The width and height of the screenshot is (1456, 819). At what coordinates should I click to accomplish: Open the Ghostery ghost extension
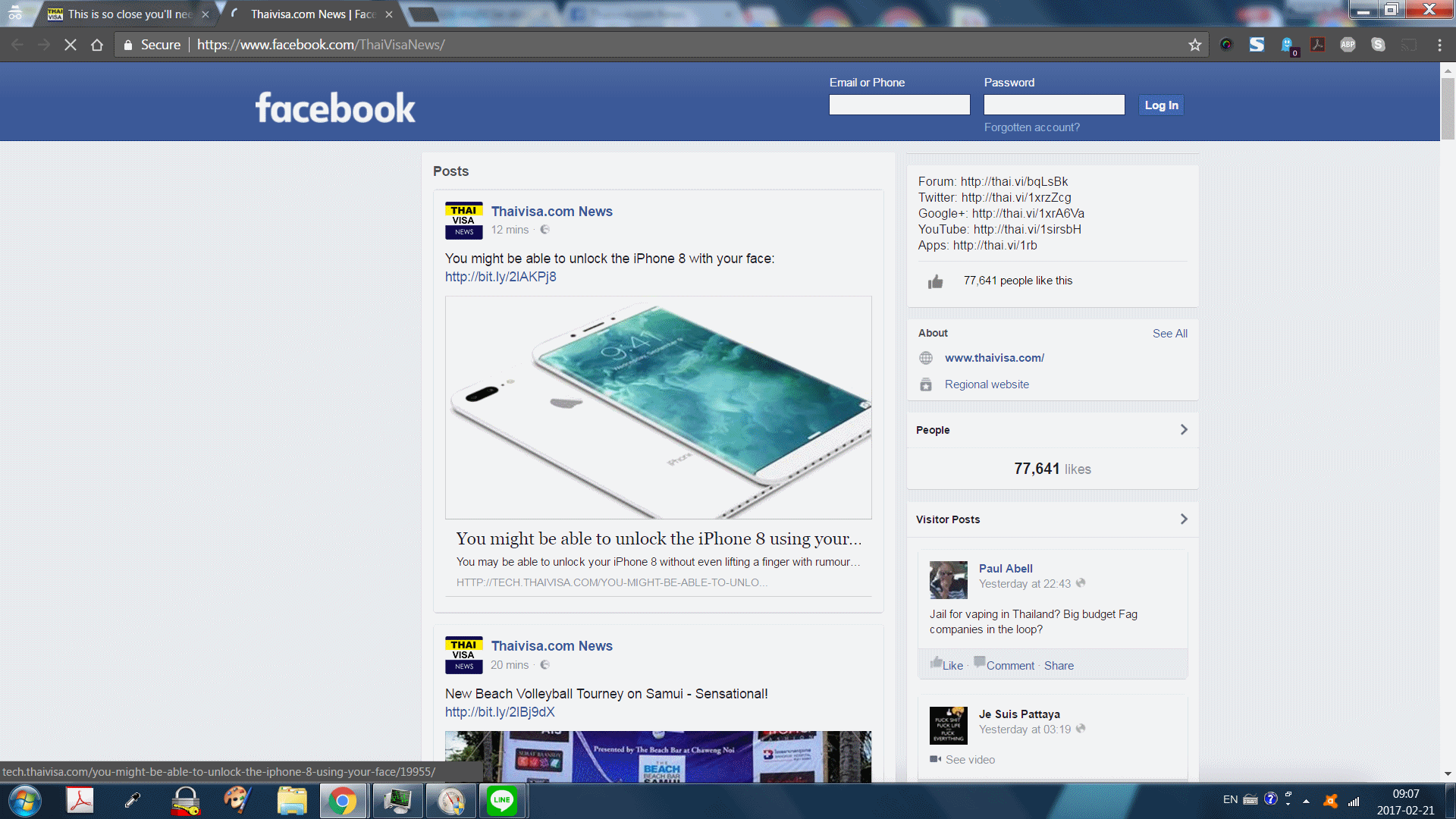[x=1288, y=45]
